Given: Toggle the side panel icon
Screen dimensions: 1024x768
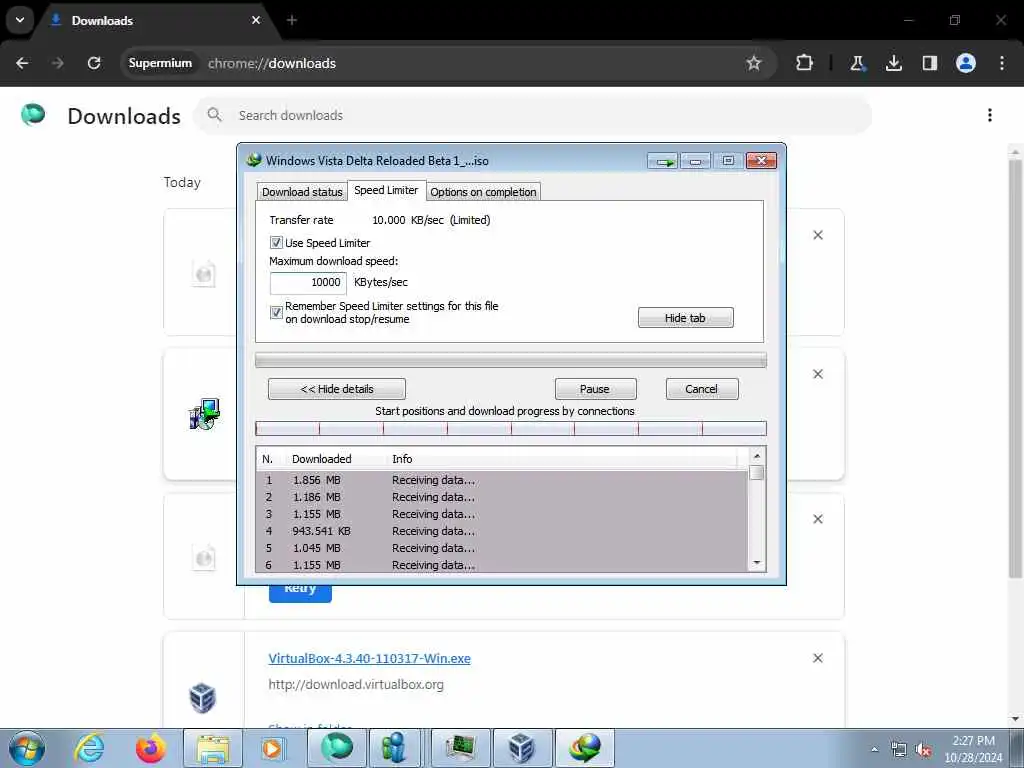Looking at the screenshot, I should point(929,63).
